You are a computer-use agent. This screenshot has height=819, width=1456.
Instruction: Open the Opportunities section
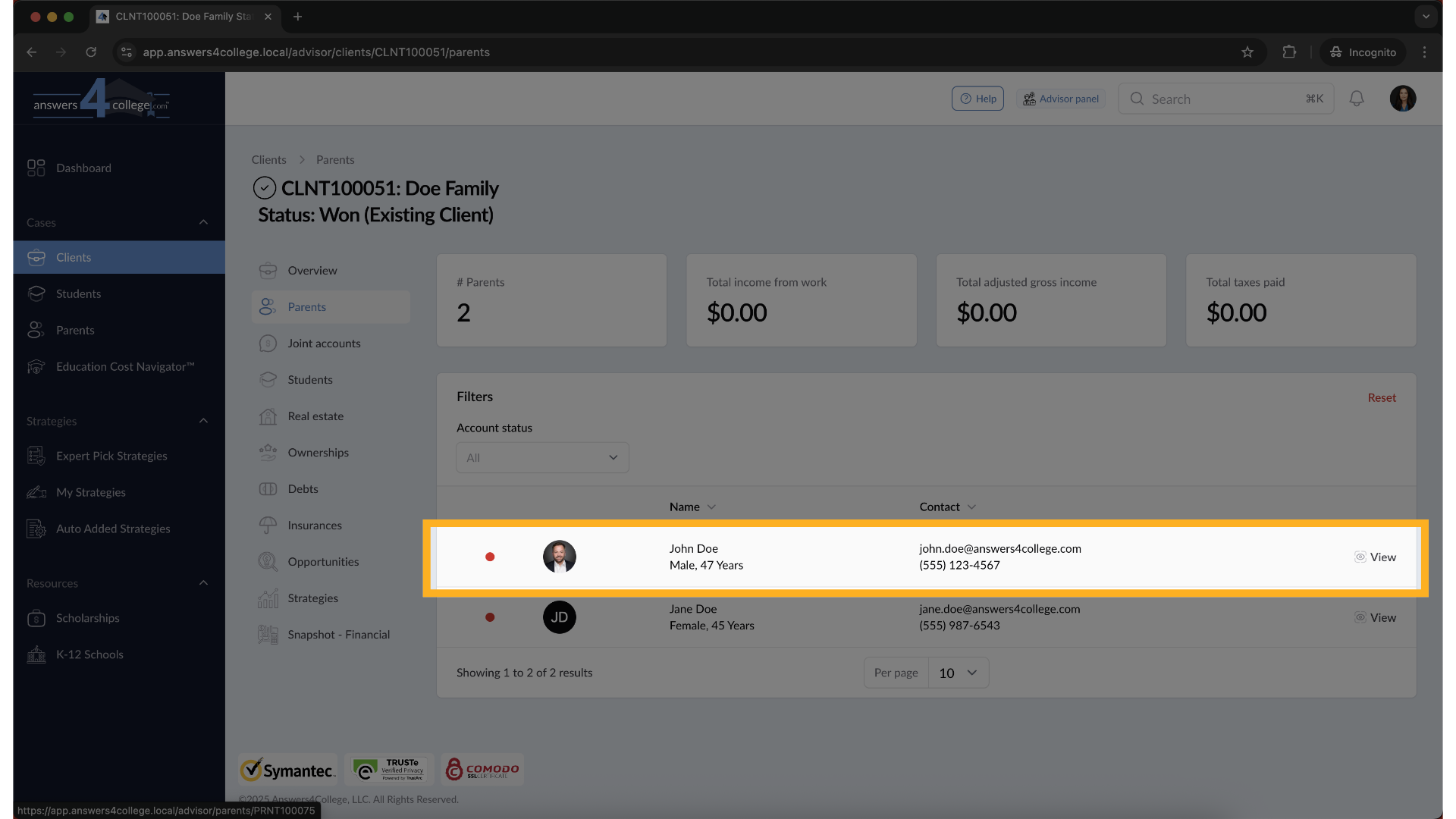(323, 561)
